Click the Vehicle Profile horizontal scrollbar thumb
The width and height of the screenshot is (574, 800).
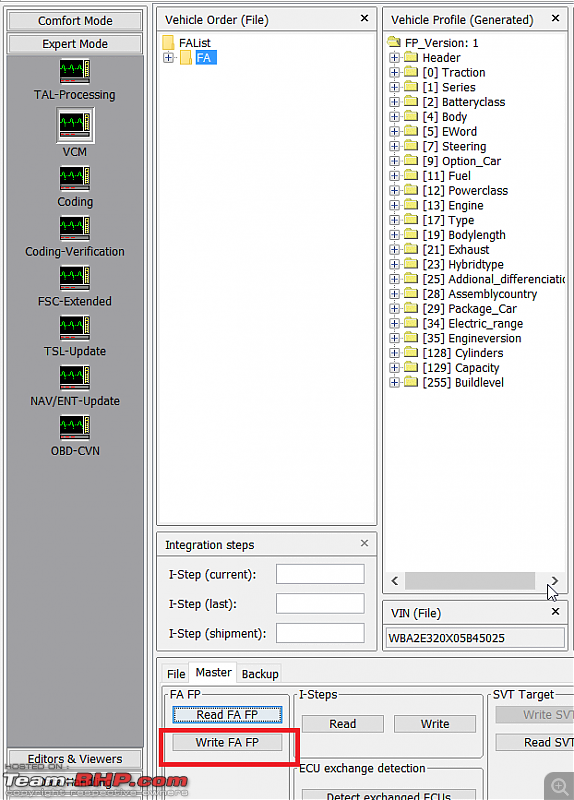tap(469, 581)
